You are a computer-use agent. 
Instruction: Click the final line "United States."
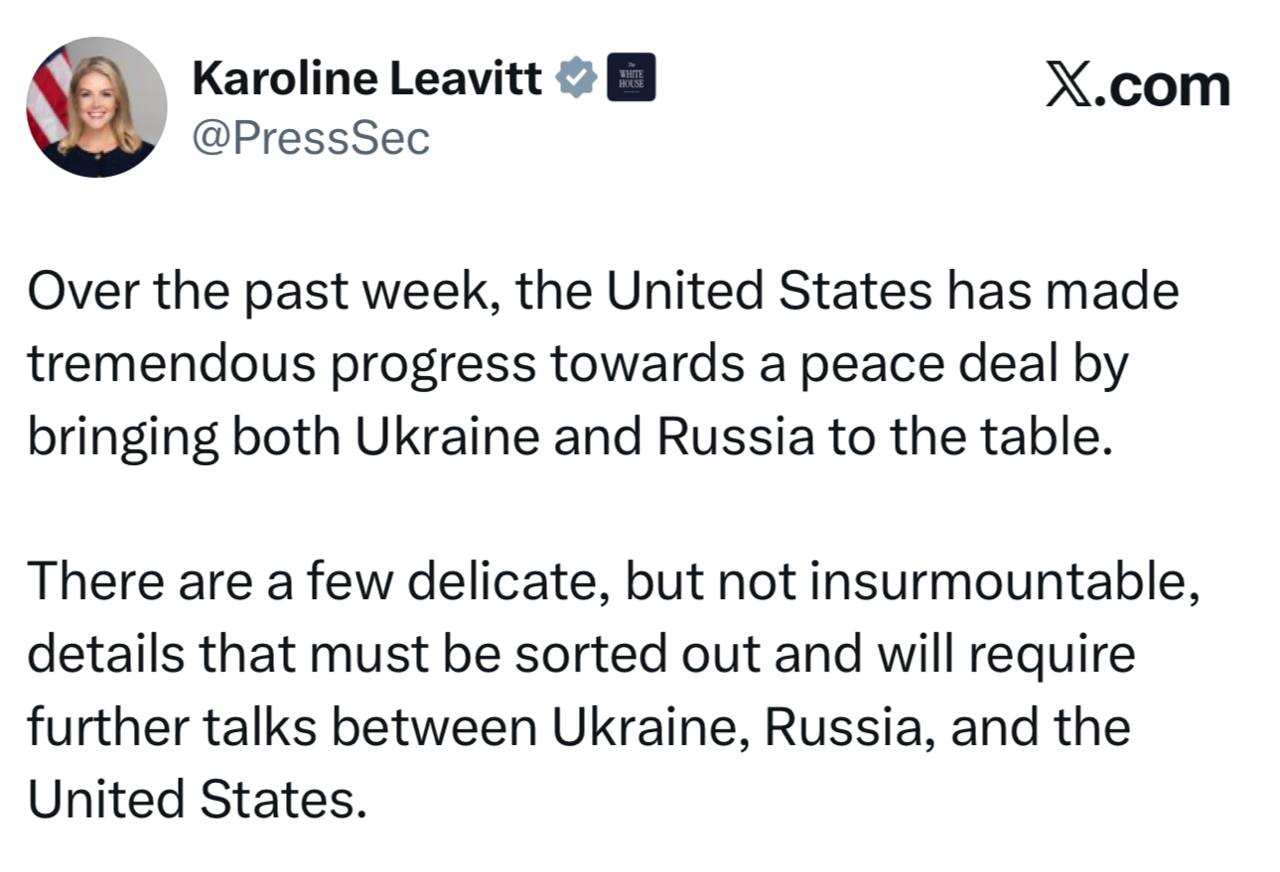[x=191, y=800]
